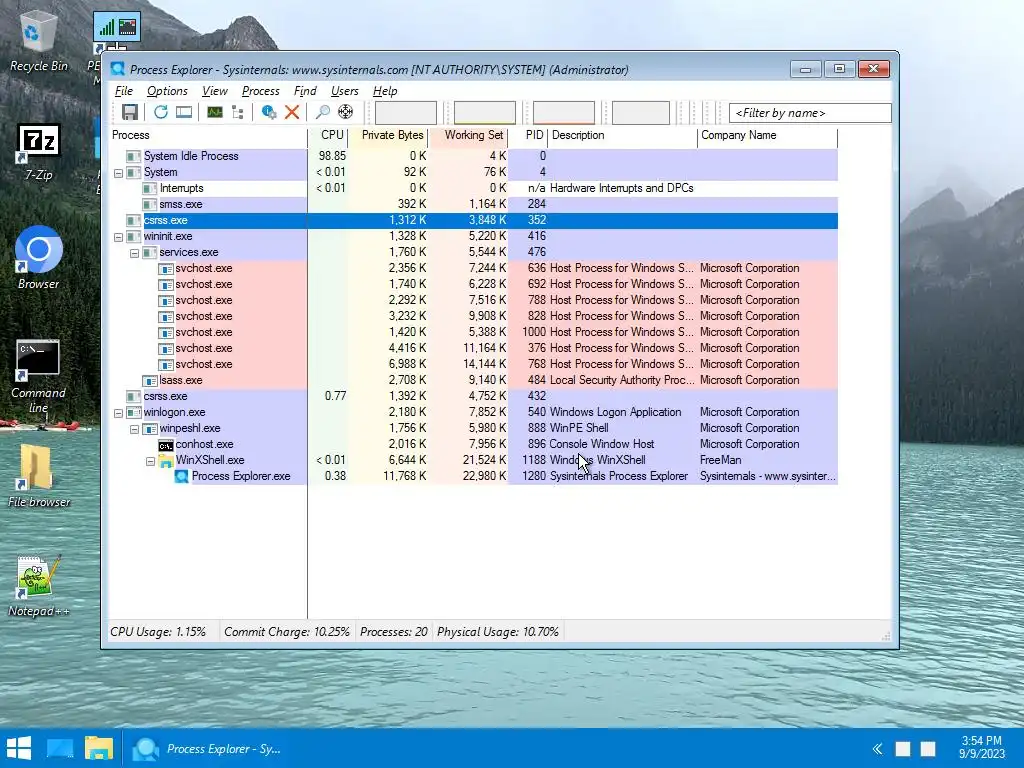The image size is (1024, 768).
Task: Sort by the Process column header
Action: tap(208, 136)
